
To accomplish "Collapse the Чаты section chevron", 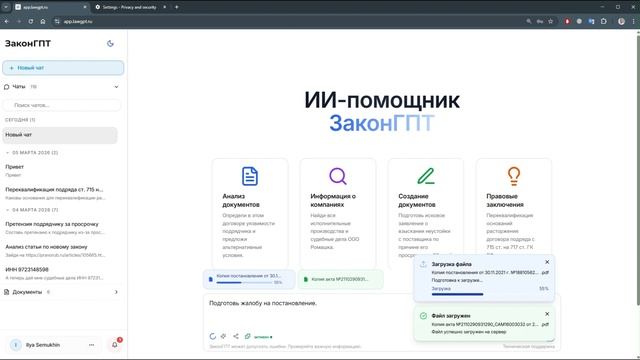I will [116, 87].
